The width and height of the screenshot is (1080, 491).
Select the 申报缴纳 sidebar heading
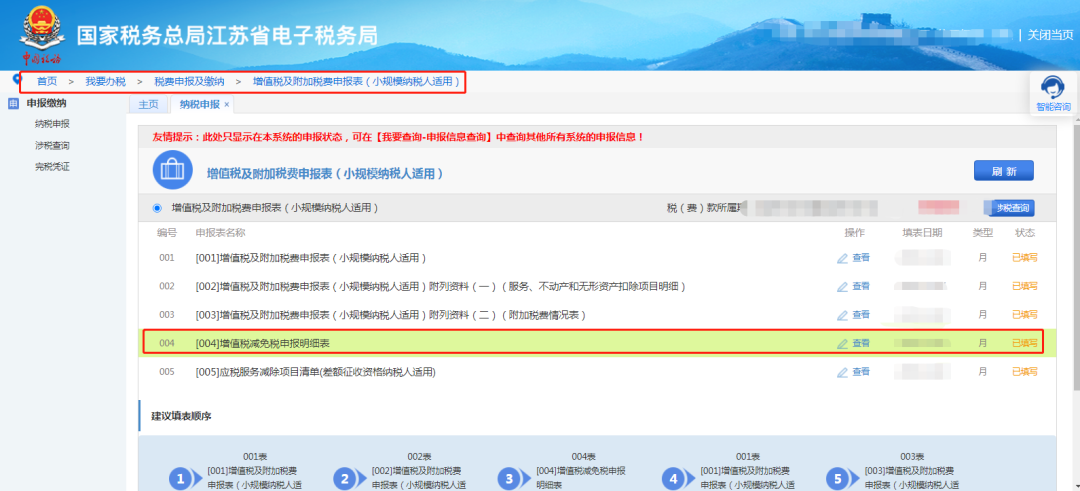[x=46, y=103]
